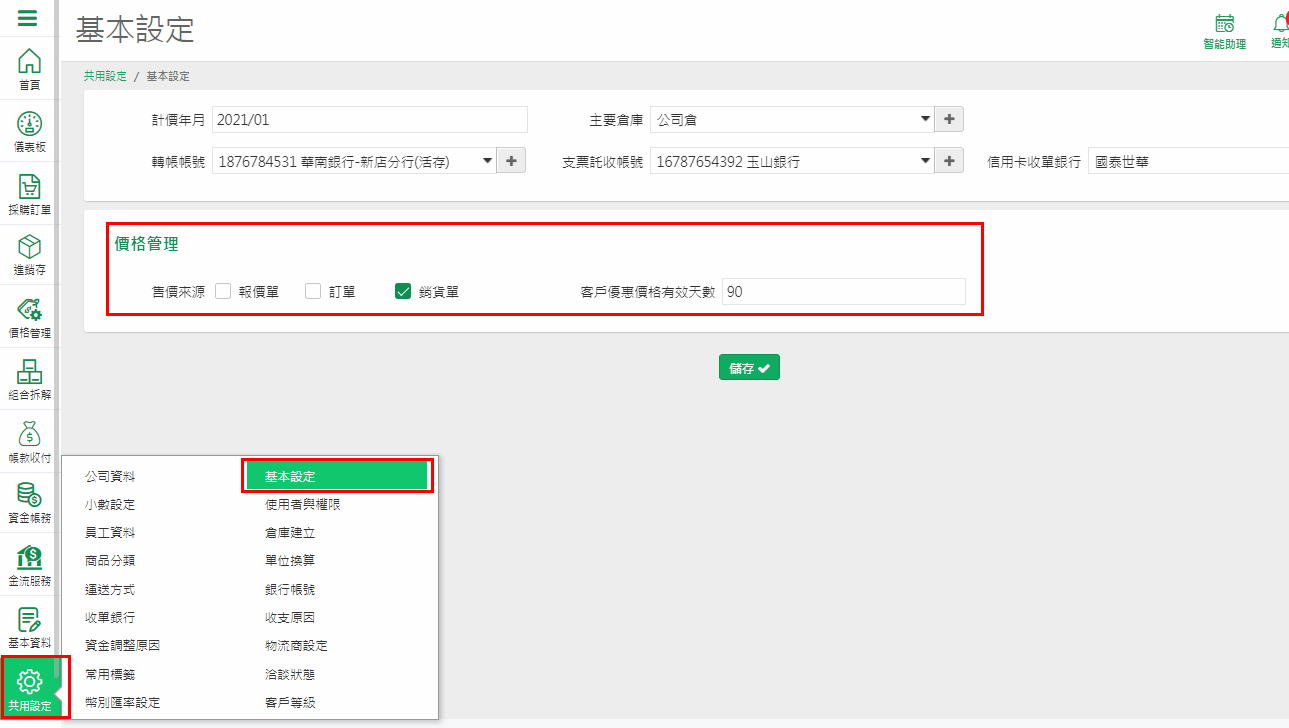1289x728 pixels.
Task: Select 小數設定 menu entry
Action: click(x=110, y=504)
